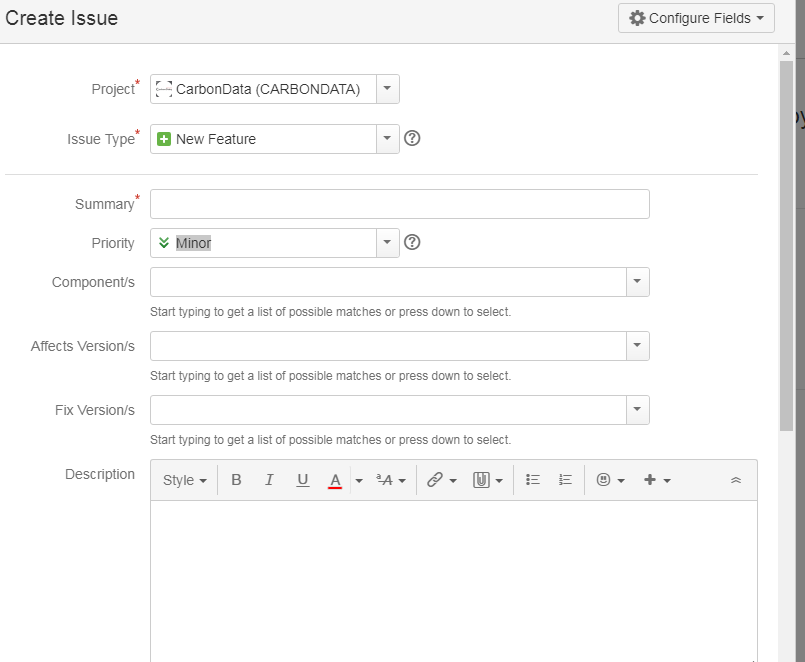805x662 pixels.
Task: Open the plus insert-other menu
Action: click(657, 480)
